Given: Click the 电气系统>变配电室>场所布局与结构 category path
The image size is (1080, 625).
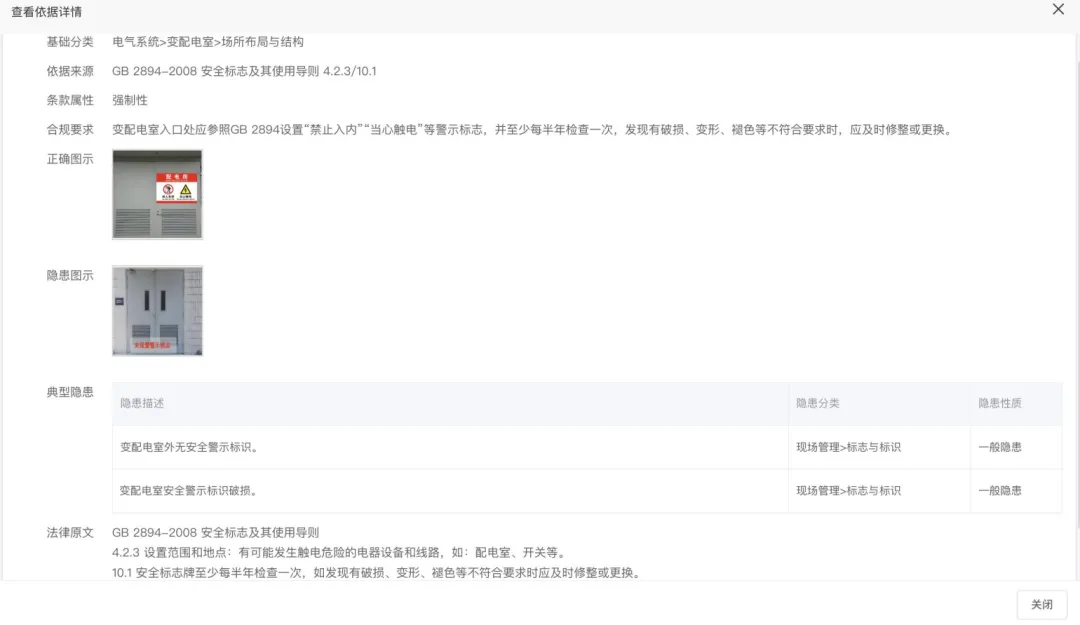Looking at the screenshot, I should click(x=208, y=42).
